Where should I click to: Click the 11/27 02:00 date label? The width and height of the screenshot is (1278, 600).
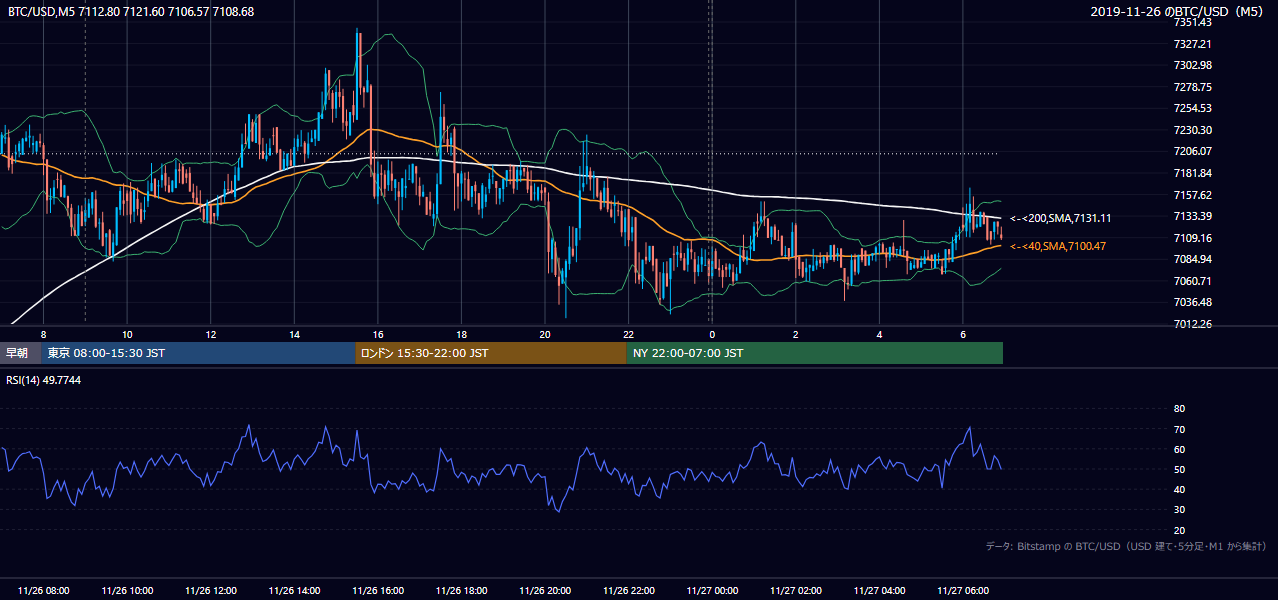point(796,591)
